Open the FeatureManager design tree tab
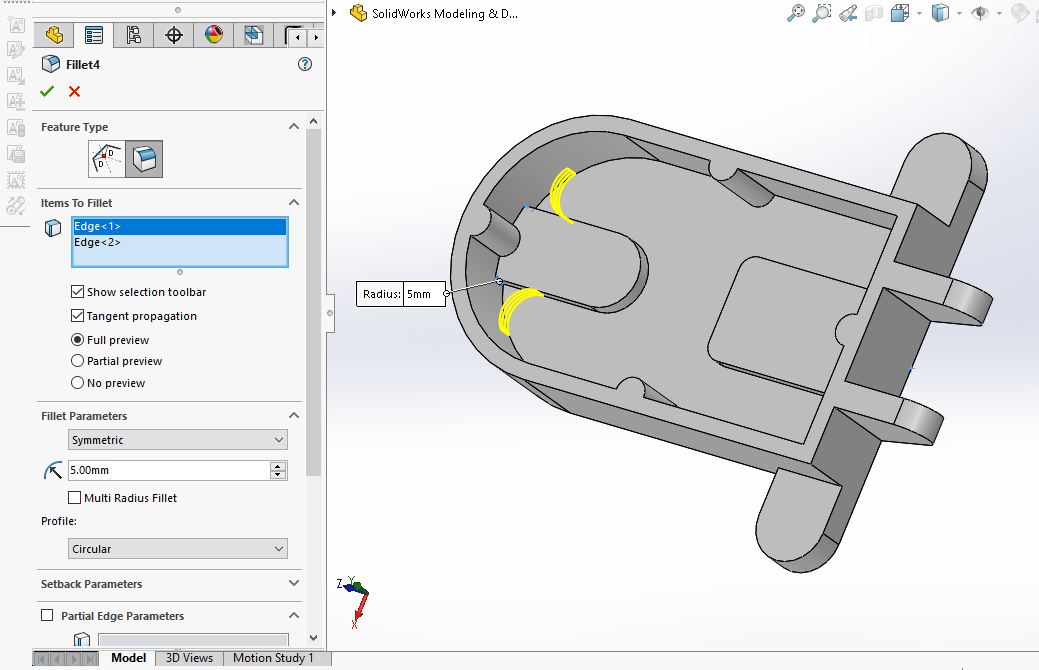Image resolution: width=1039 pixels, height=670 pixels. pyautogui.click(x=54, y=36)
